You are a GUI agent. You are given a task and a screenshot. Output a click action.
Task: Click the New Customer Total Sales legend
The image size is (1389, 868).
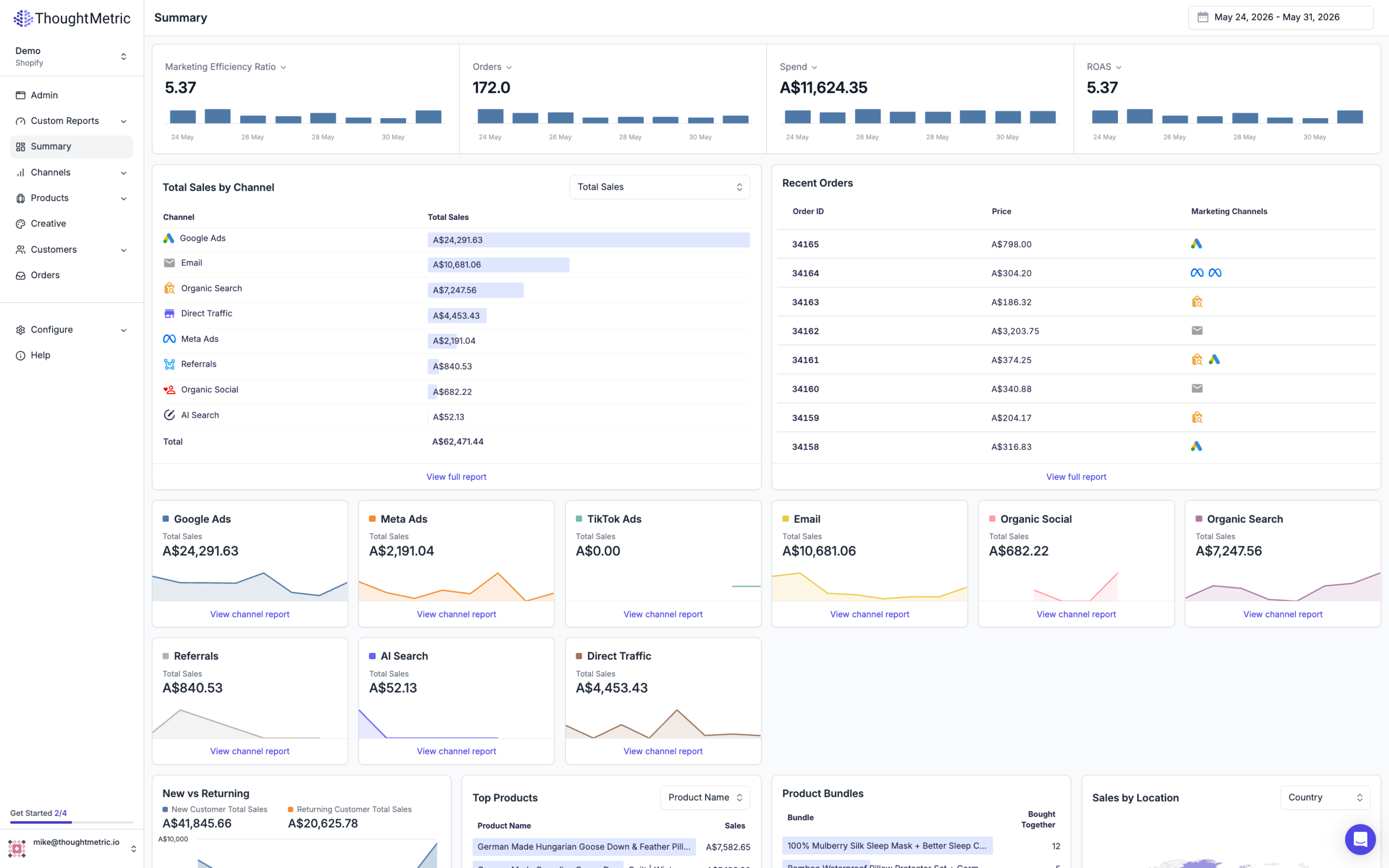coord(215,809)
